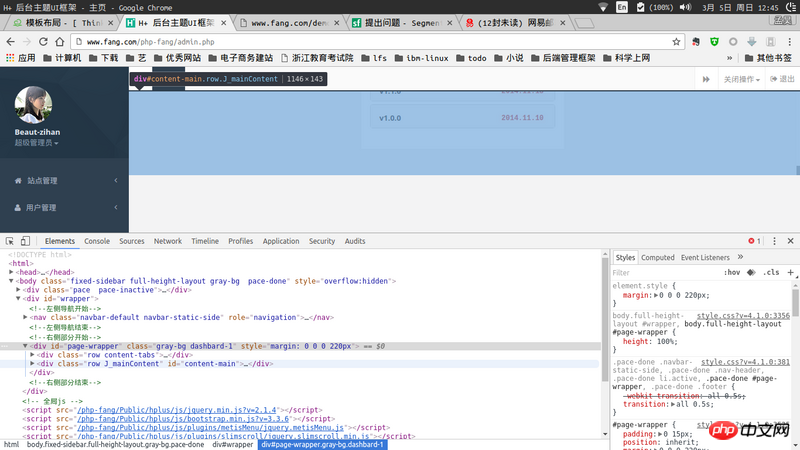Switch to the Network tab

[x=168, y=241]
